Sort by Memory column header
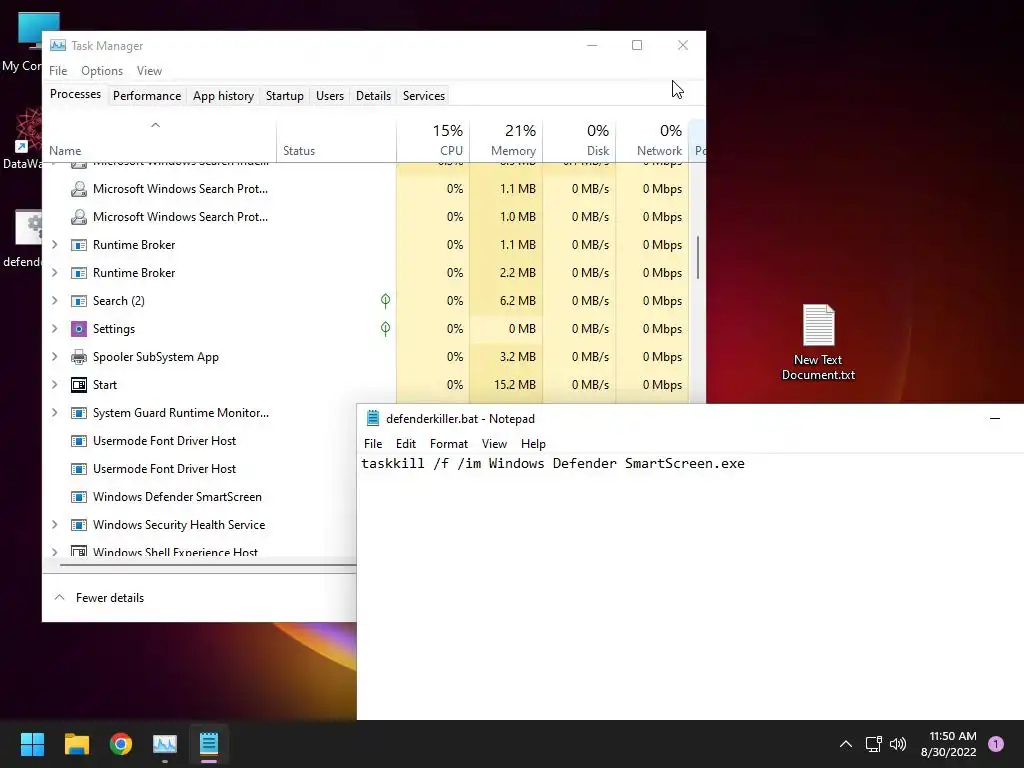The width and height of the screenshot is (1024, 768). (x=506, y=140)
